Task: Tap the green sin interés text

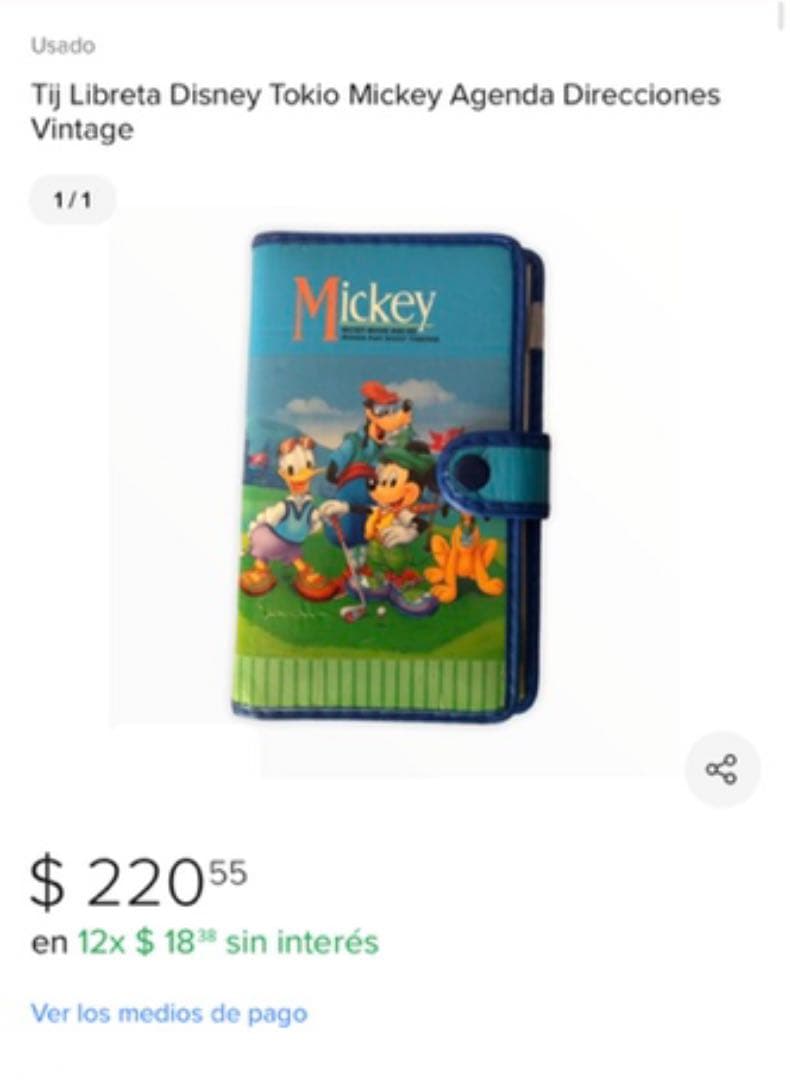Action: 302,942
